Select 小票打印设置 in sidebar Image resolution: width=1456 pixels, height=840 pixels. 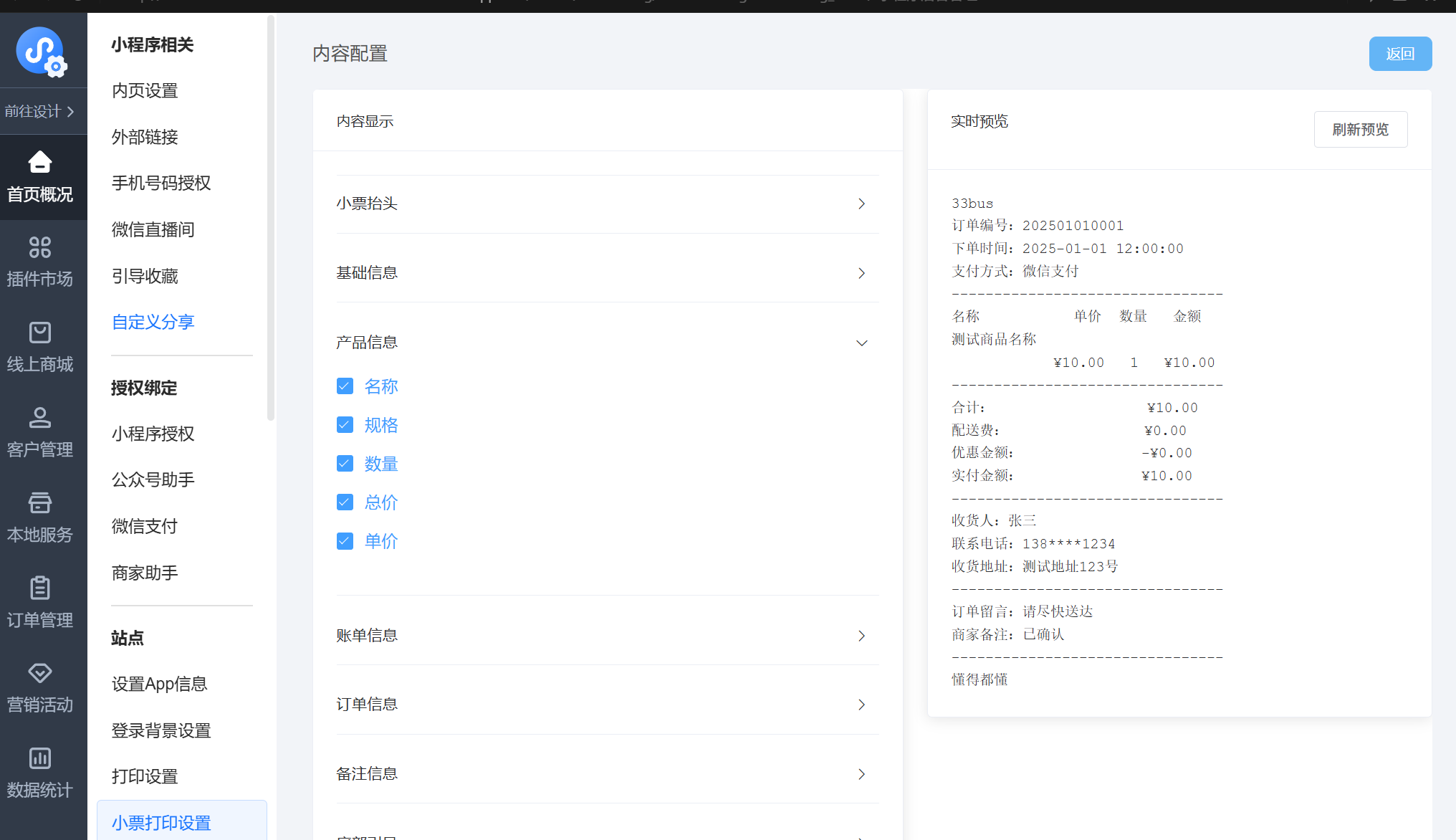pyautogui.click(x=161, y=823)
